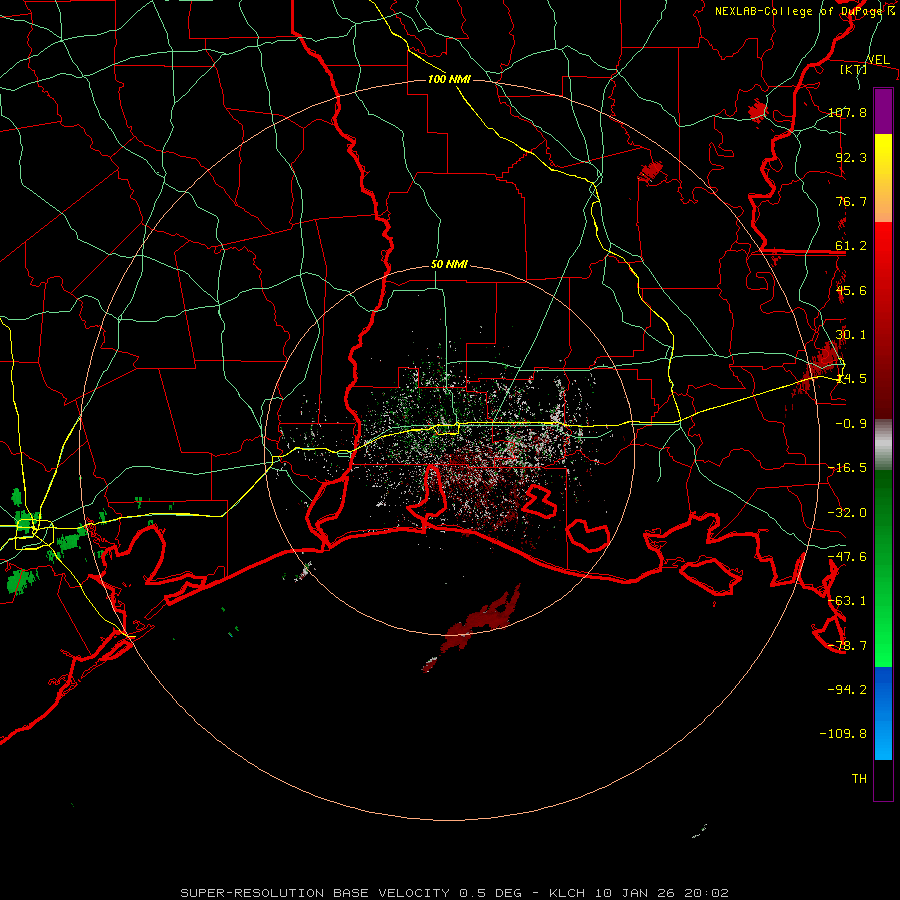This screenshot has height=900, width=900.
Task: Select the -47.6 scale value
Action: (847, 557)
